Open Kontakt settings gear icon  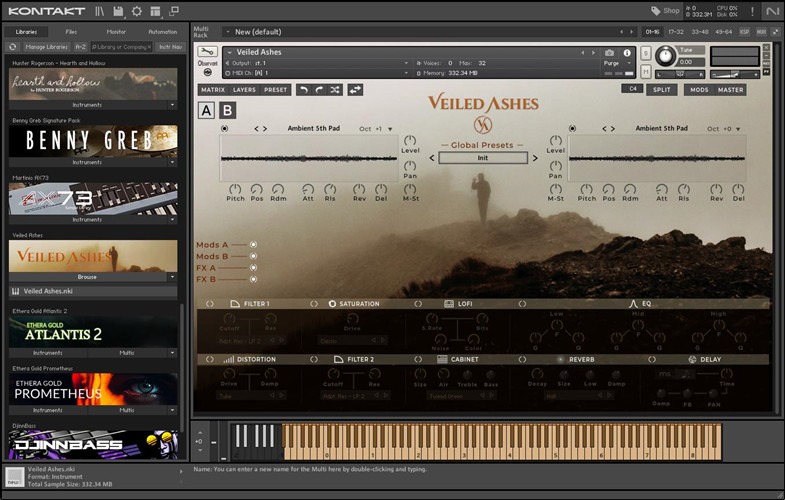(x=137, y=11)
